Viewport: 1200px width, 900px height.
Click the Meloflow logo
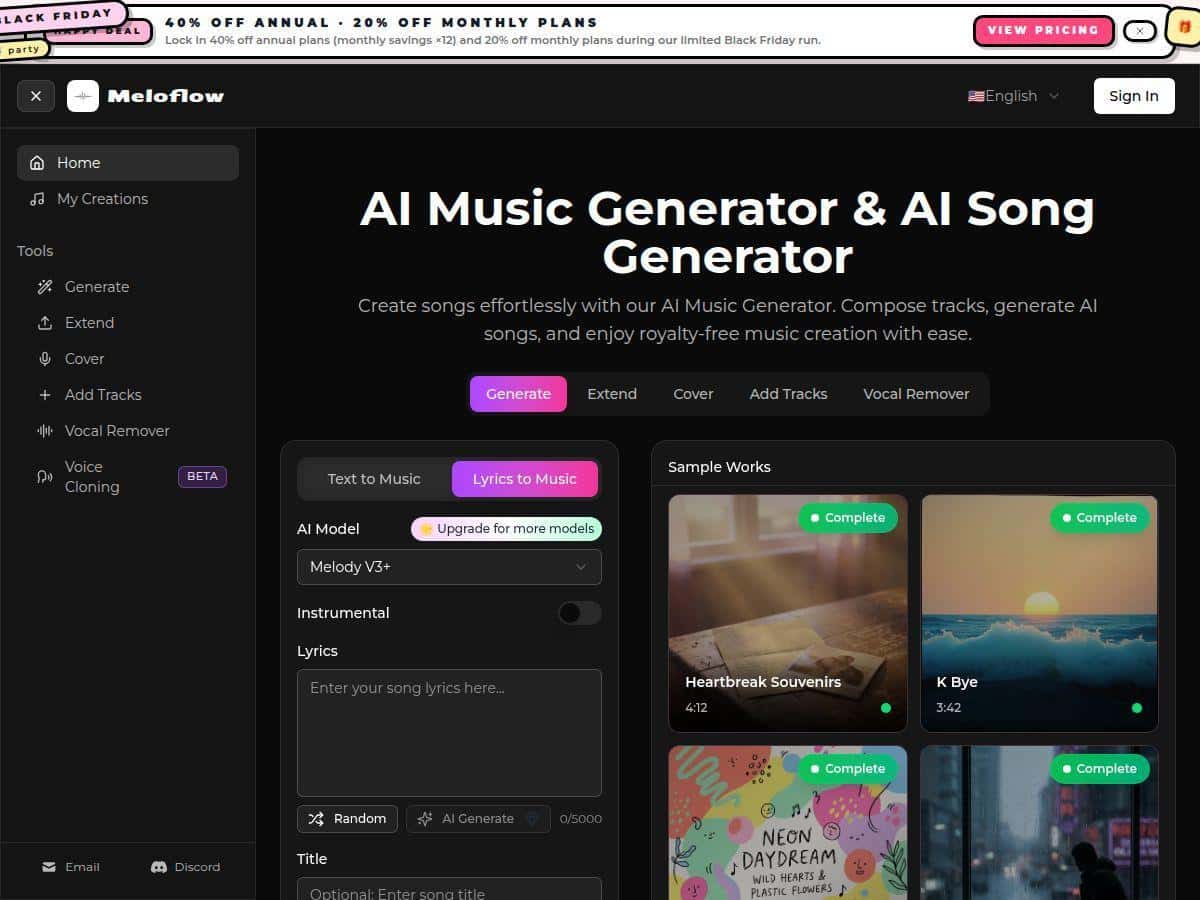[x=145, y=96]
